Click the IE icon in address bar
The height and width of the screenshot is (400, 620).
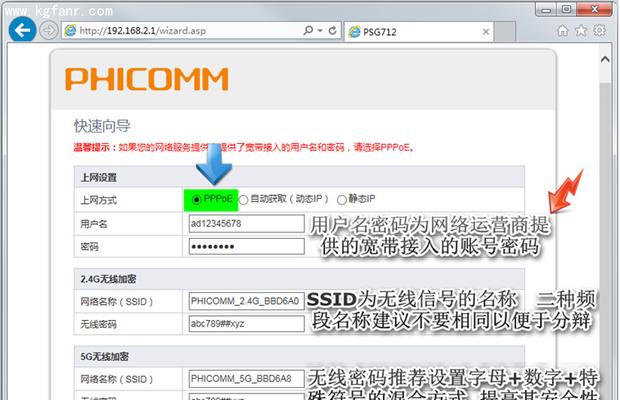point(70,30)
